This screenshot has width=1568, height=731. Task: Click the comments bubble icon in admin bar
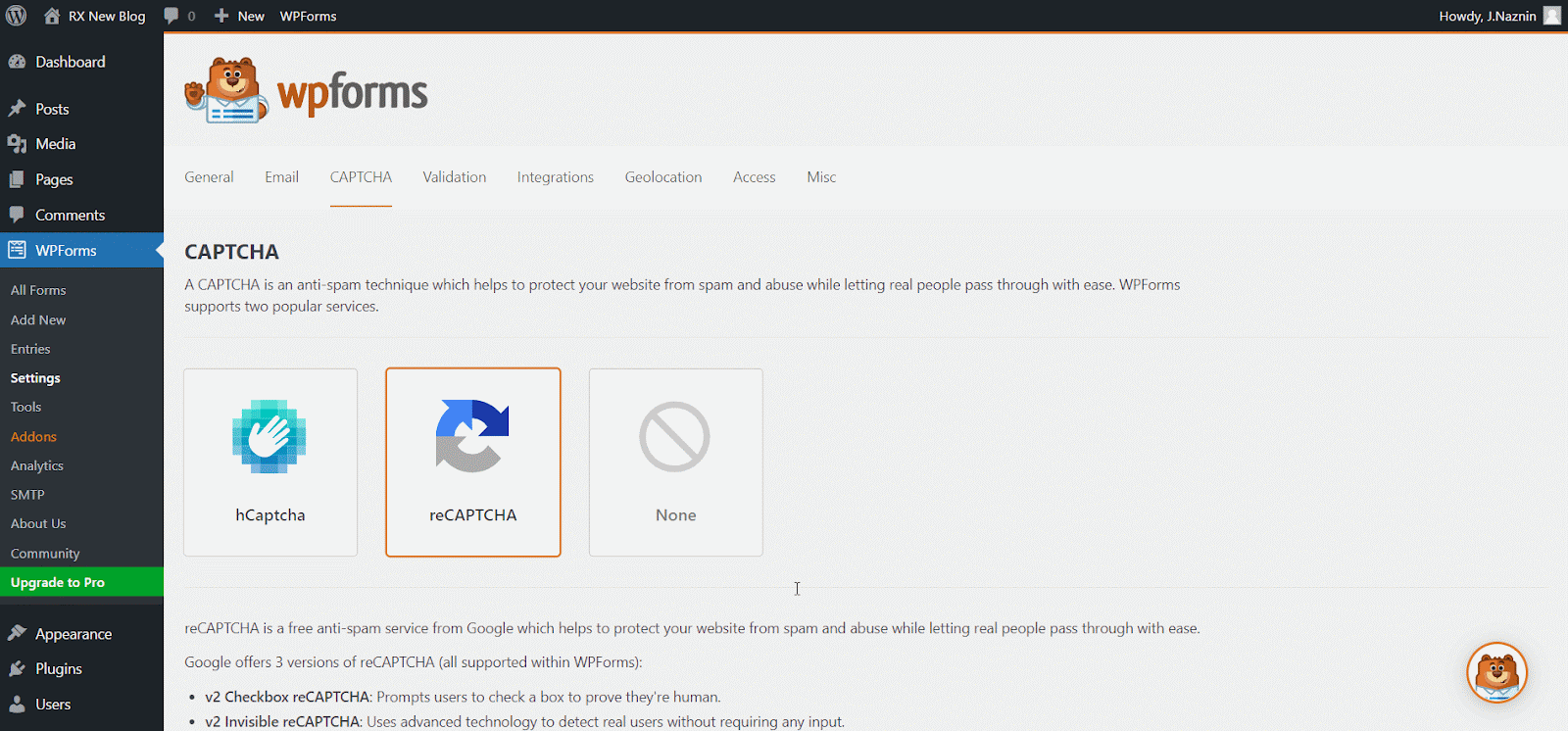click(x=171, y=16)
